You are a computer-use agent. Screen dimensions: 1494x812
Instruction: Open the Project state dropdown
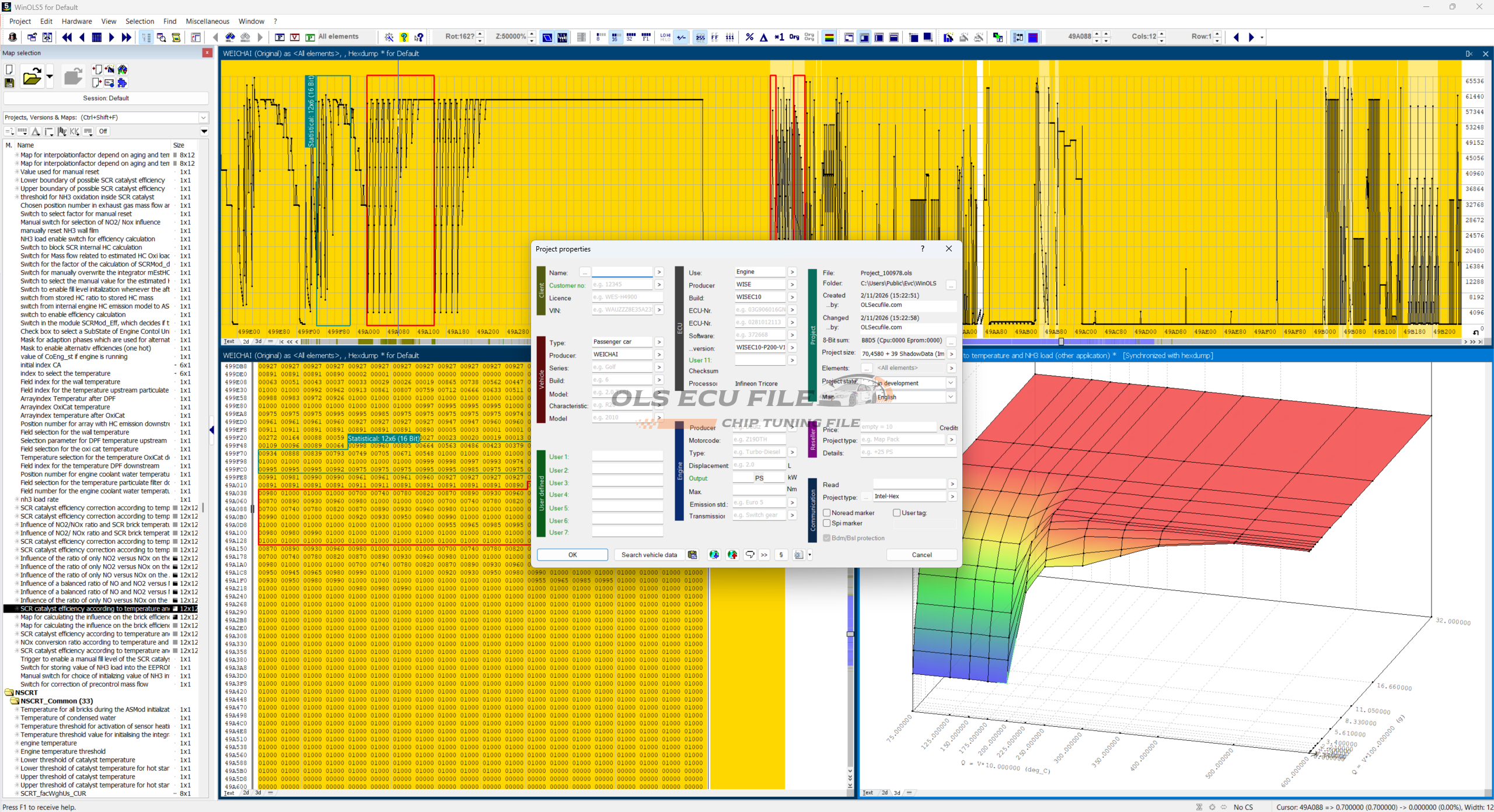click(951, 383)
